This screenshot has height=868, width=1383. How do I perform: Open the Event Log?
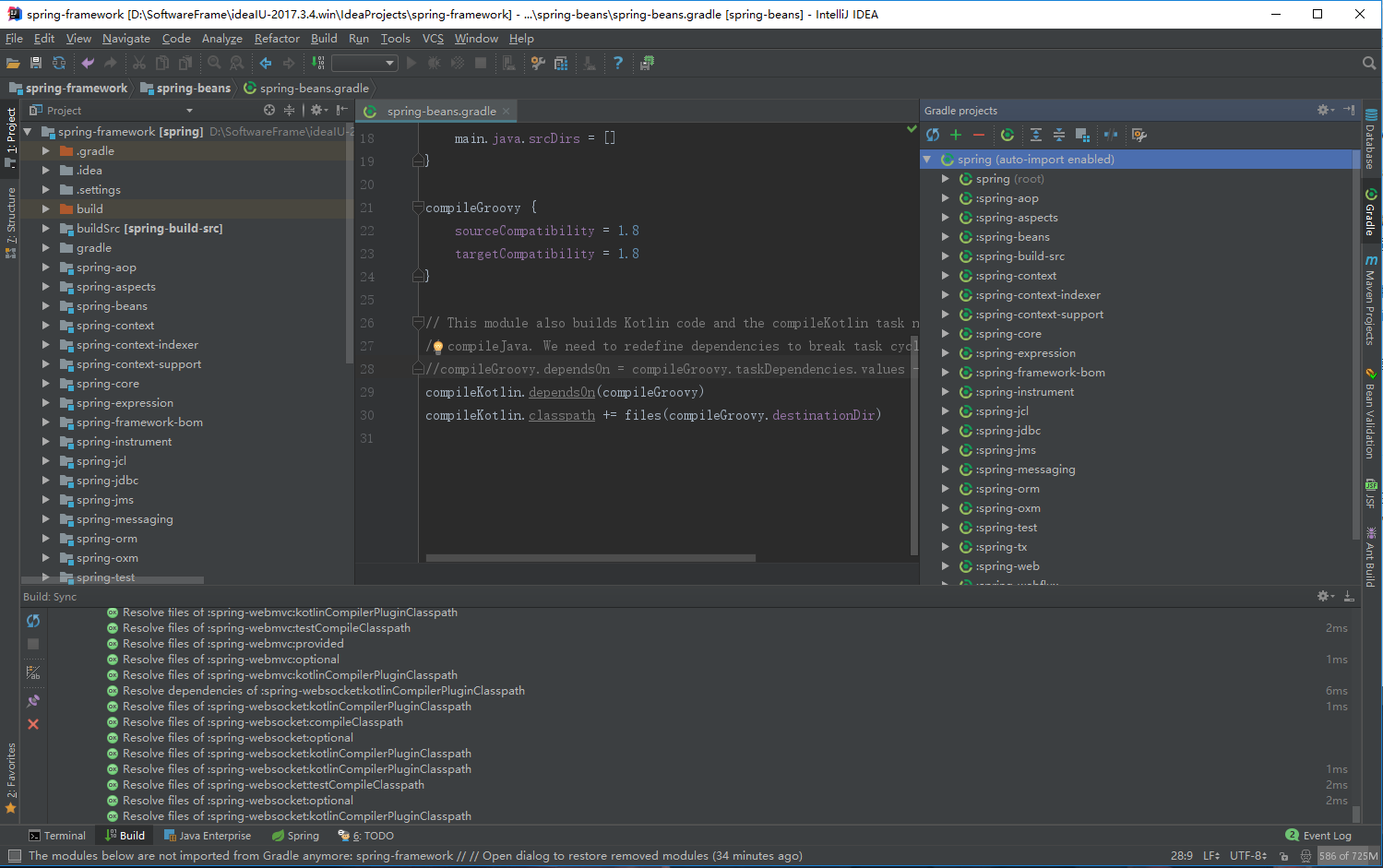[1318, 836]
